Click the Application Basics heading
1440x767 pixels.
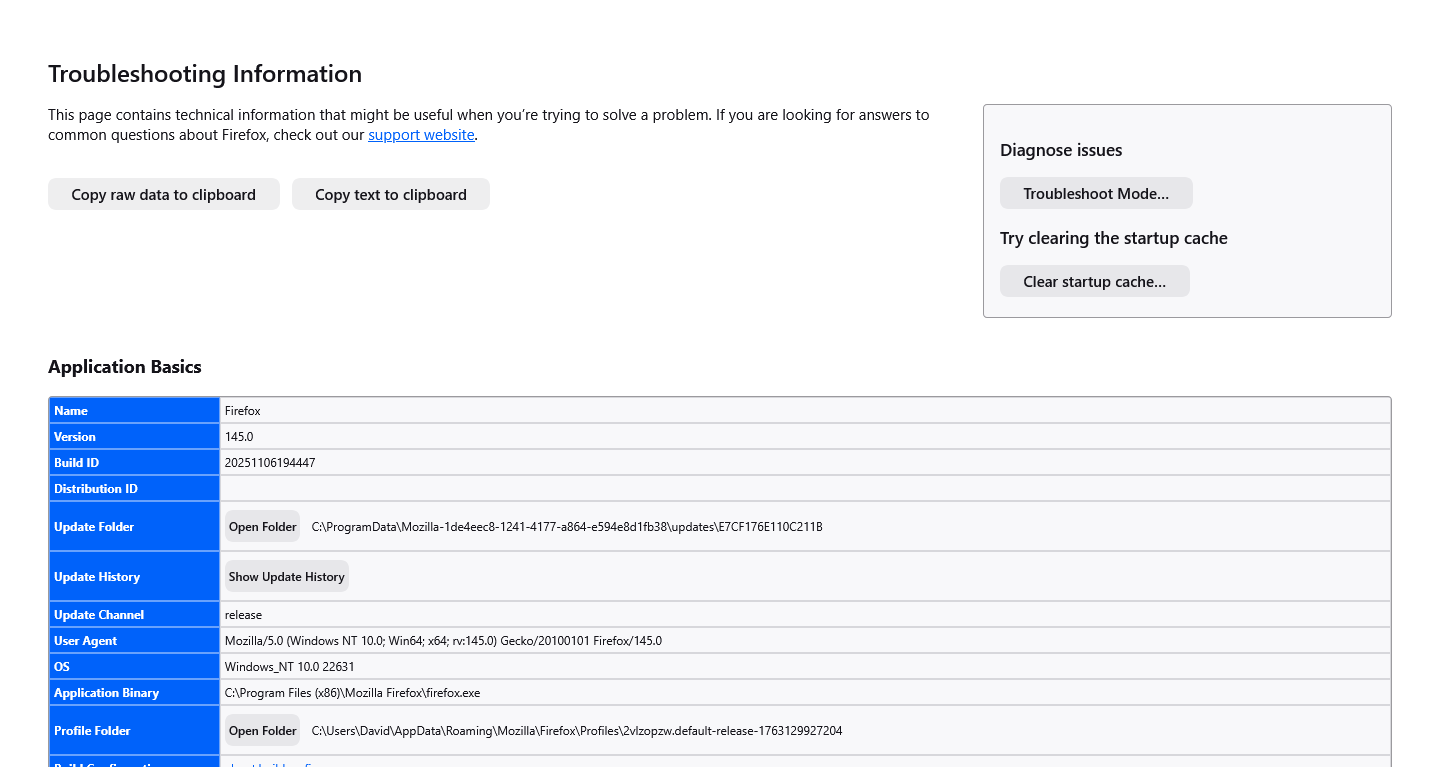coord(125,367)
